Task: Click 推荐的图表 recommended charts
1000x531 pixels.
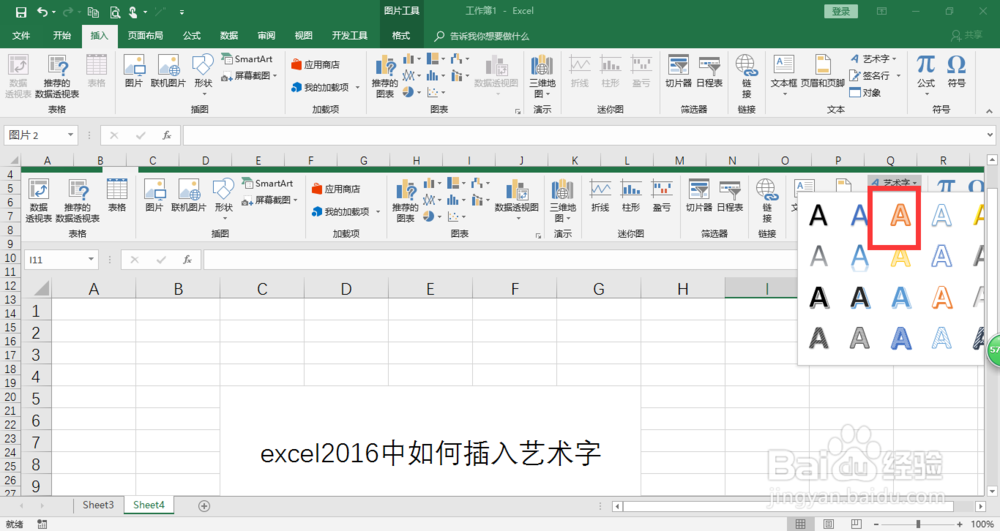Action: [385, 76]
